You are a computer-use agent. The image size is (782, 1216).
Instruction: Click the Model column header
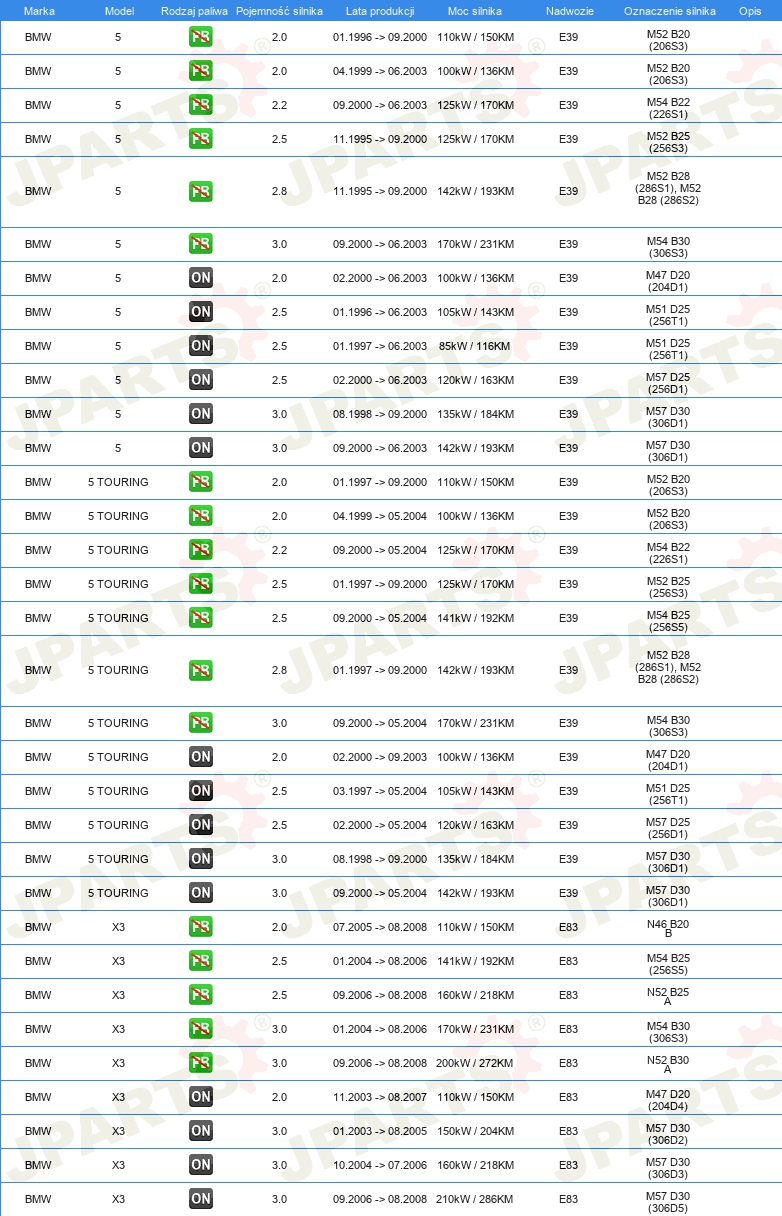[119, 11]
